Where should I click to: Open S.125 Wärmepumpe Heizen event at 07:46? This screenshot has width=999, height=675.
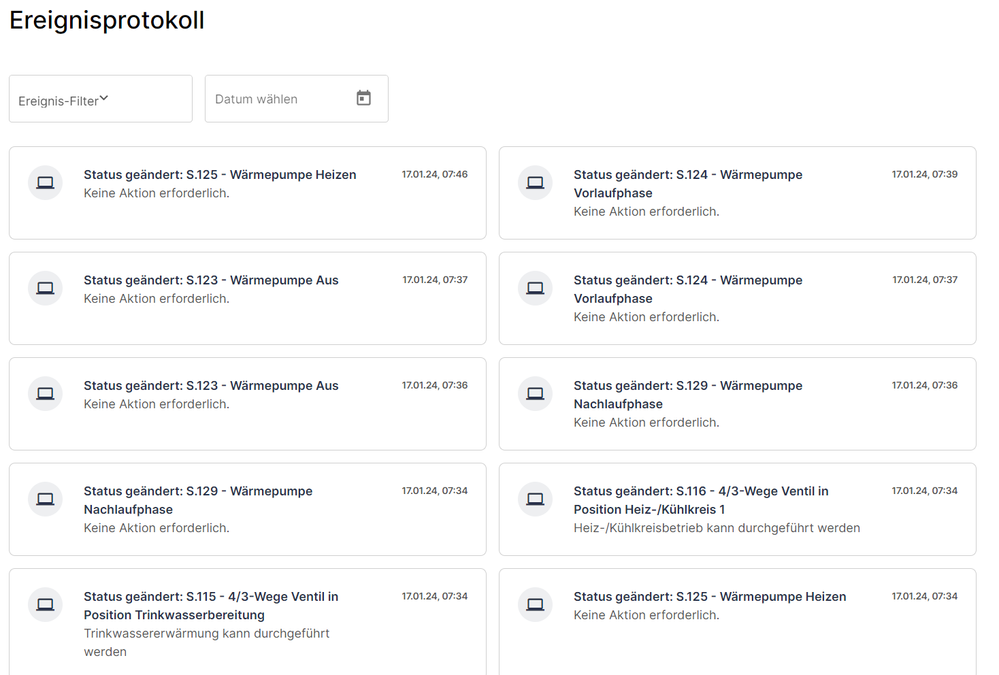pos(220,175)
